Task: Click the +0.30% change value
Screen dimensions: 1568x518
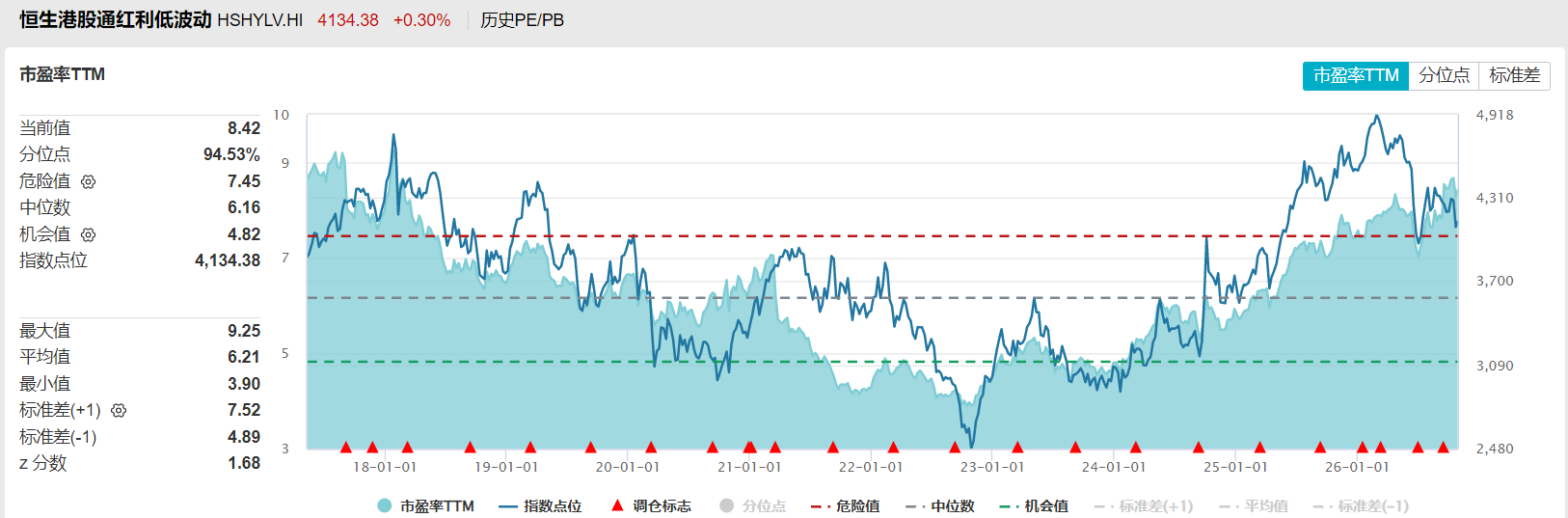Action: tap(421, 20)
